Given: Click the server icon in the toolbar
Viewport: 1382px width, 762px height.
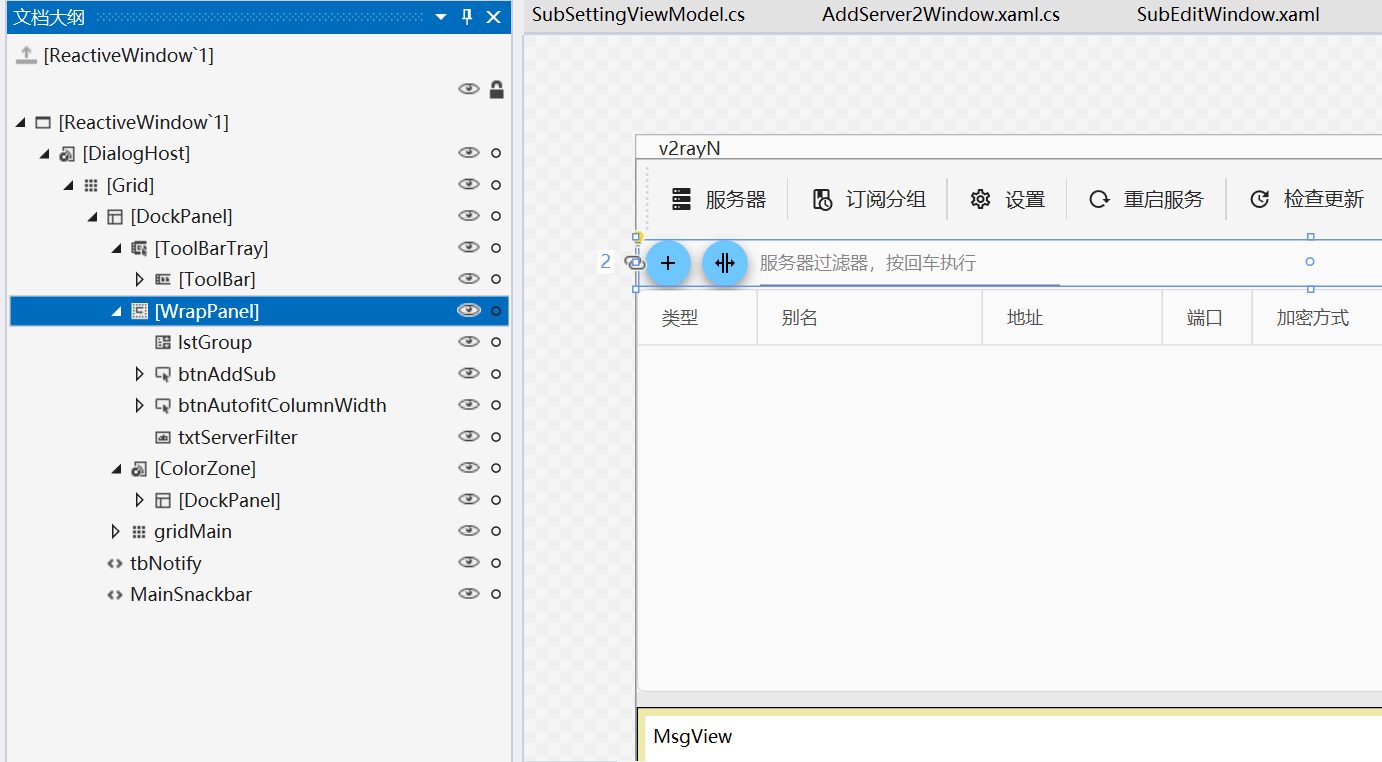Looking at the screenshot, I should click(682, 199).
